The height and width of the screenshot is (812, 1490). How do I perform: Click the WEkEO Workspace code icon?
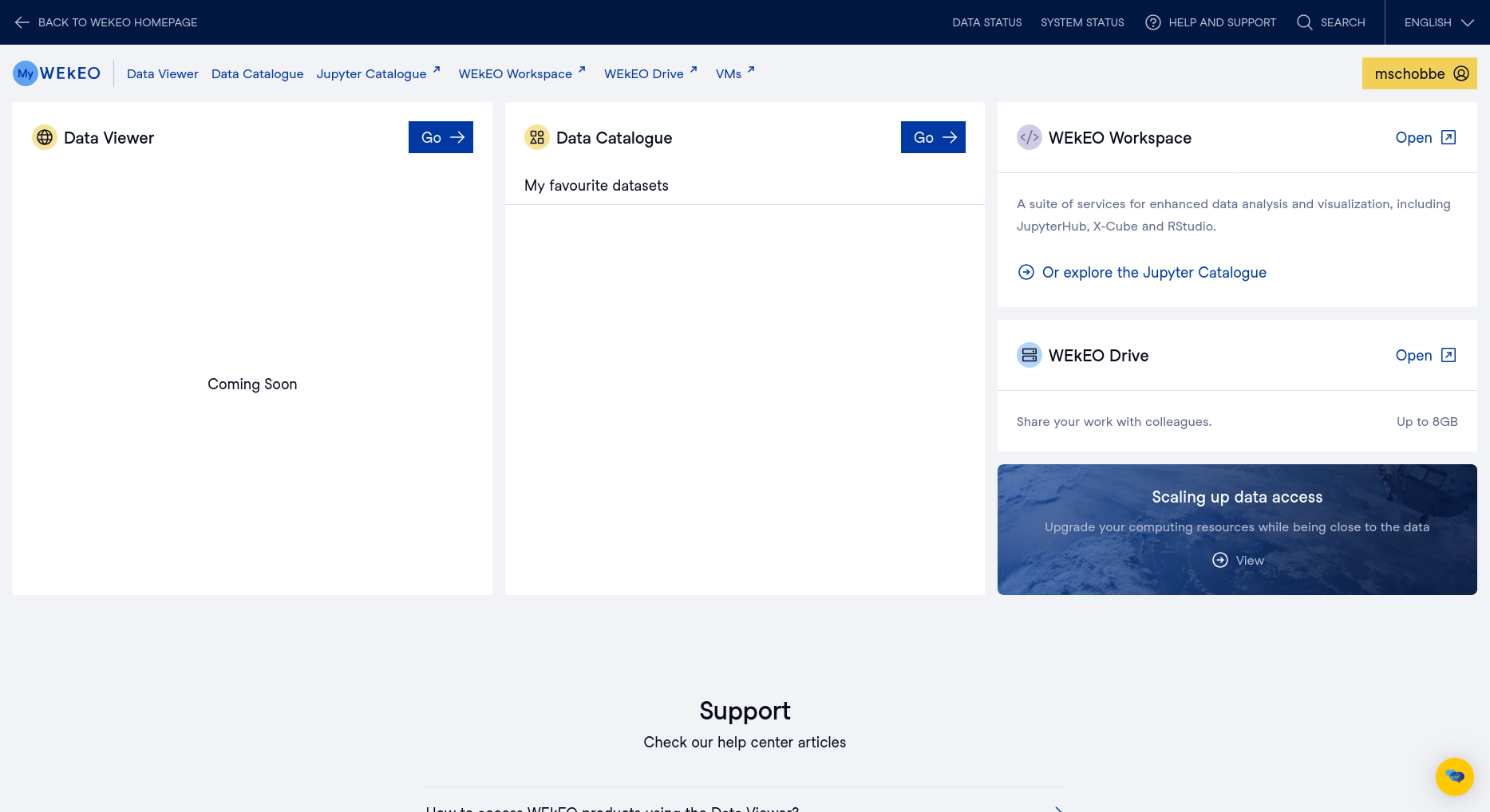click(x=1030, y=137)
